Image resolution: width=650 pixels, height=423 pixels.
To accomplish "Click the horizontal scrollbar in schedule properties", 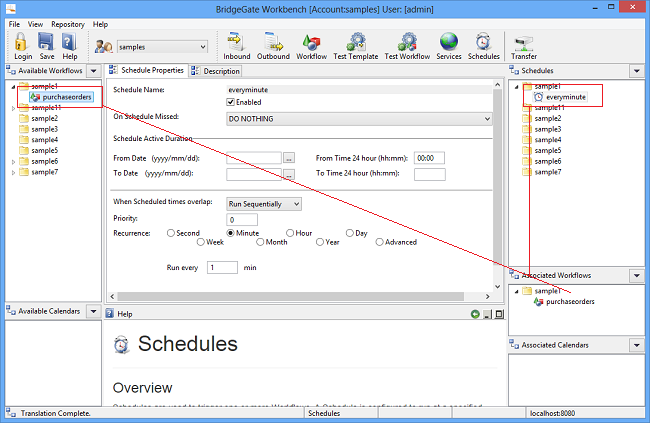I will click(x=290, y=296).
